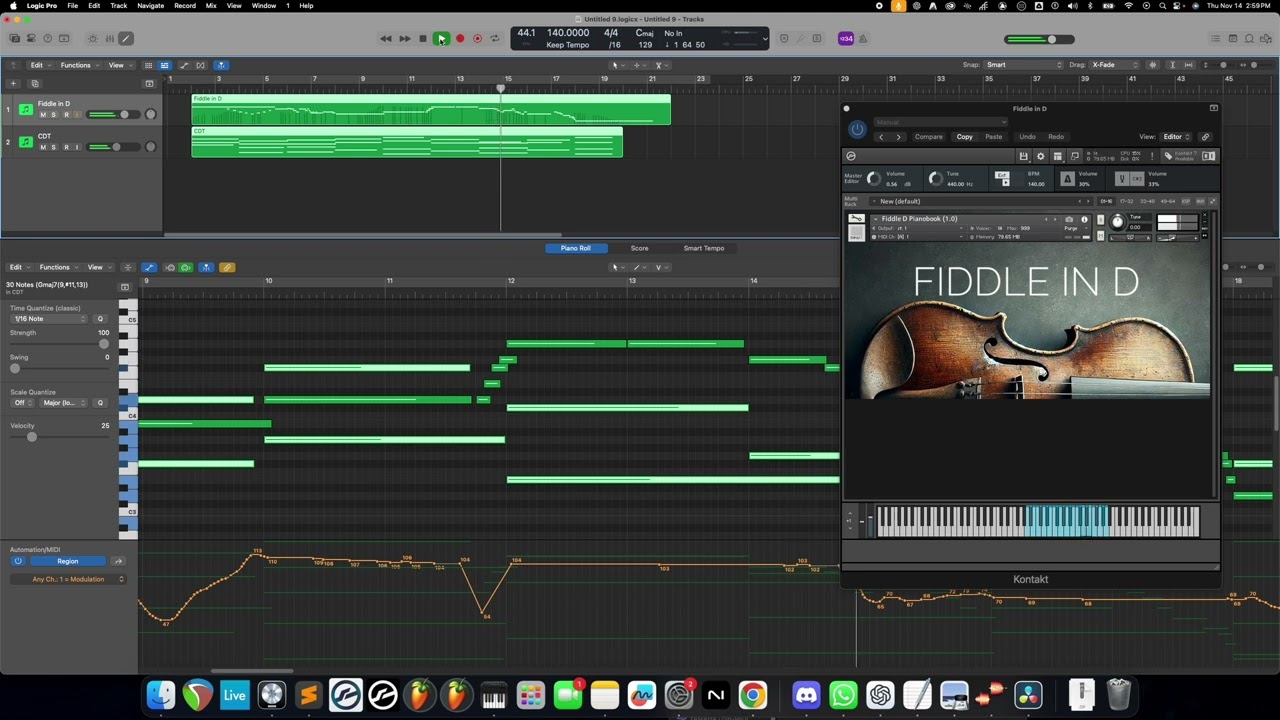The width and height of the screenshot is (1280, 720).
Task: Click the Duplicate Track icon
Action: click(34, 83)
